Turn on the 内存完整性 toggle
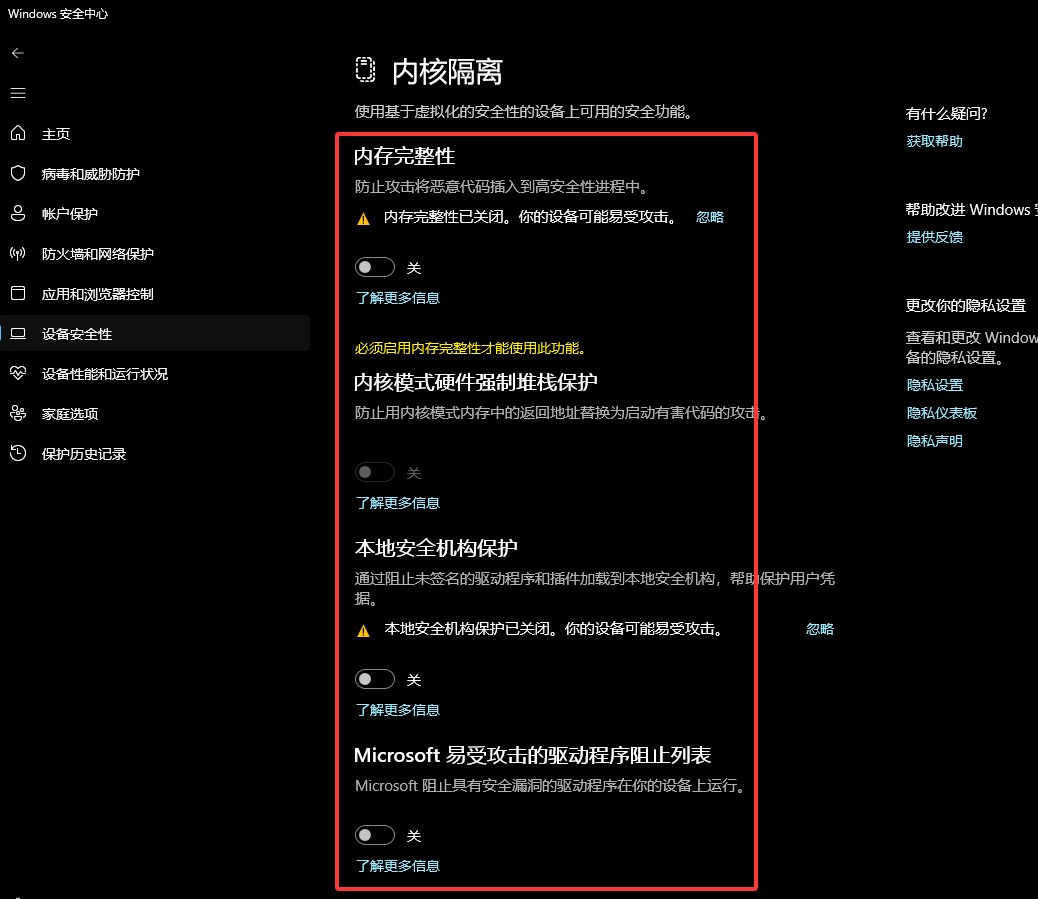This screenshot has height=899, width=1038. click(375, 268)
